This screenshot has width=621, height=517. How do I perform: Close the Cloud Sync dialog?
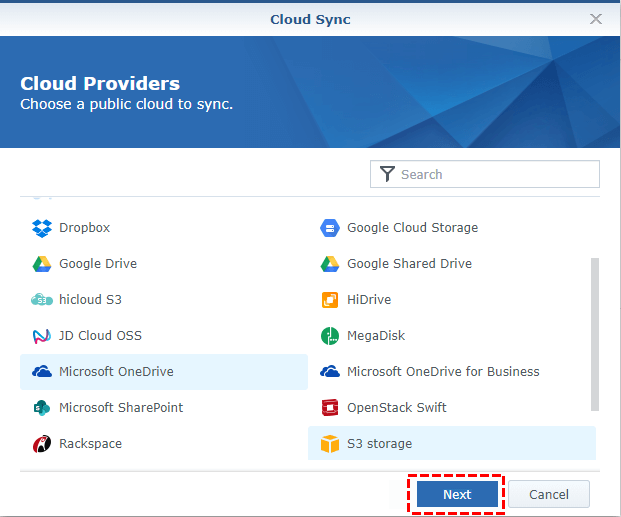coord(596,19)
